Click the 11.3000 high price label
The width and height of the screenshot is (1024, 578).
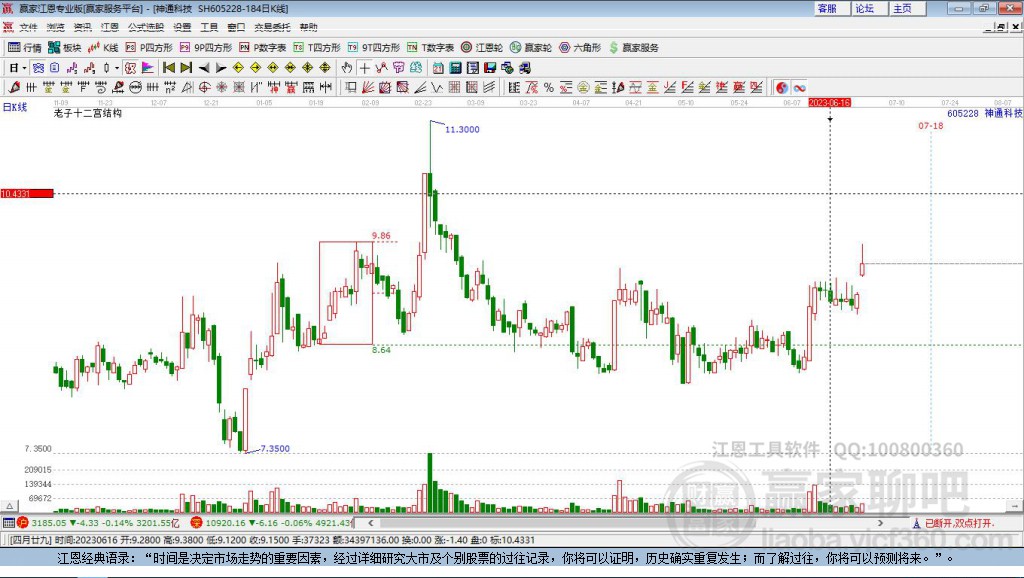pos(462,129)
